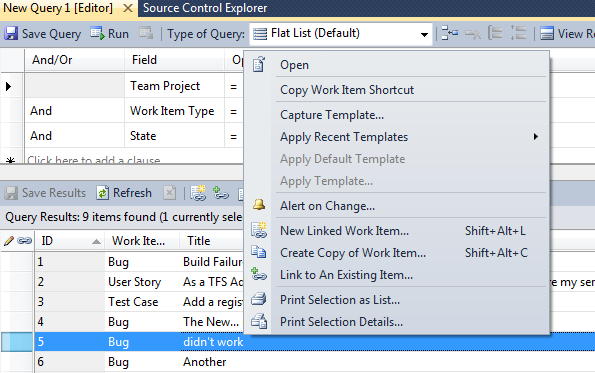Viewport: 595px width, 373px height.
Task: Click the Open menu document icon
Action: pos(259,64)
